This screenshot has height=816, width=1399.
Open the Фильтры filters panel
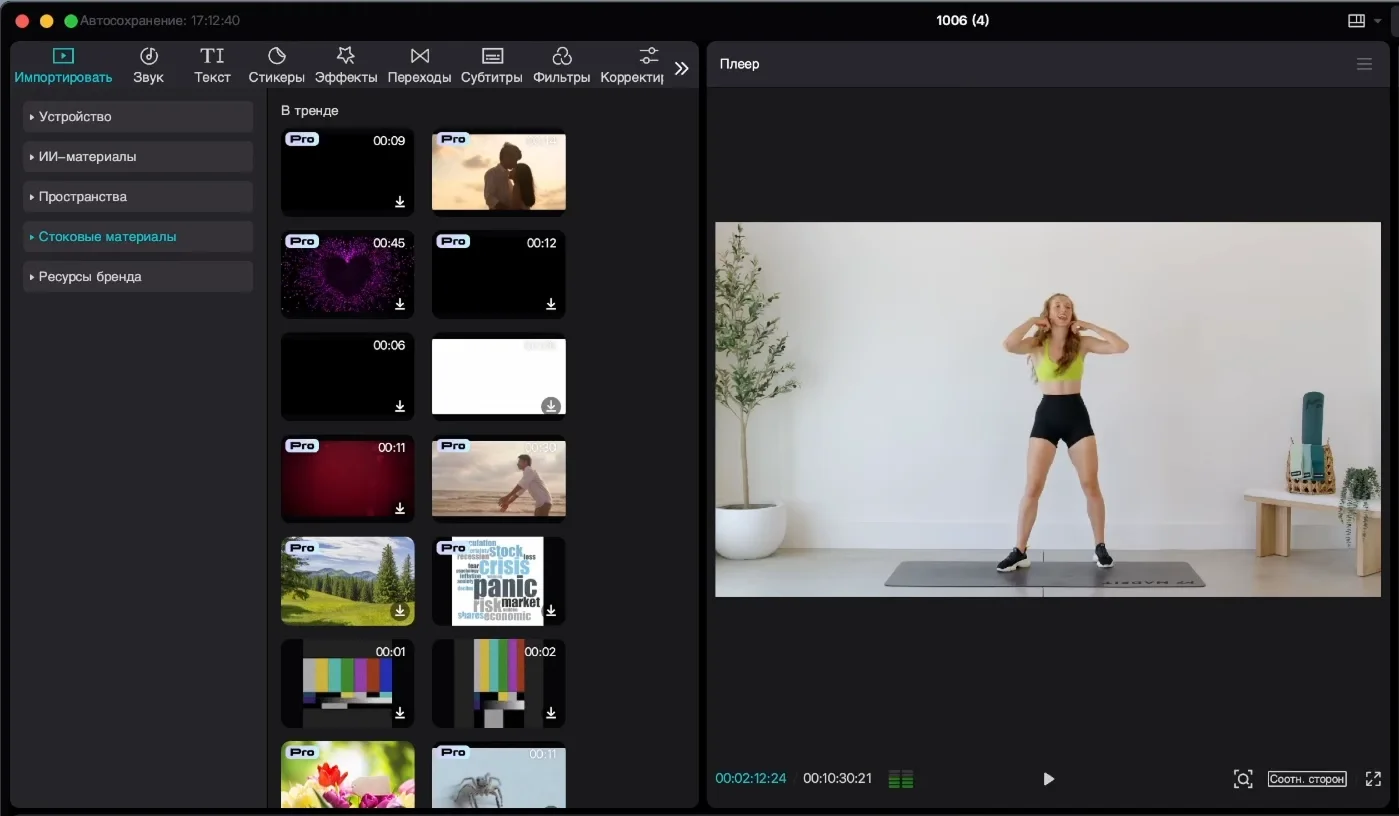coord(561,65)
